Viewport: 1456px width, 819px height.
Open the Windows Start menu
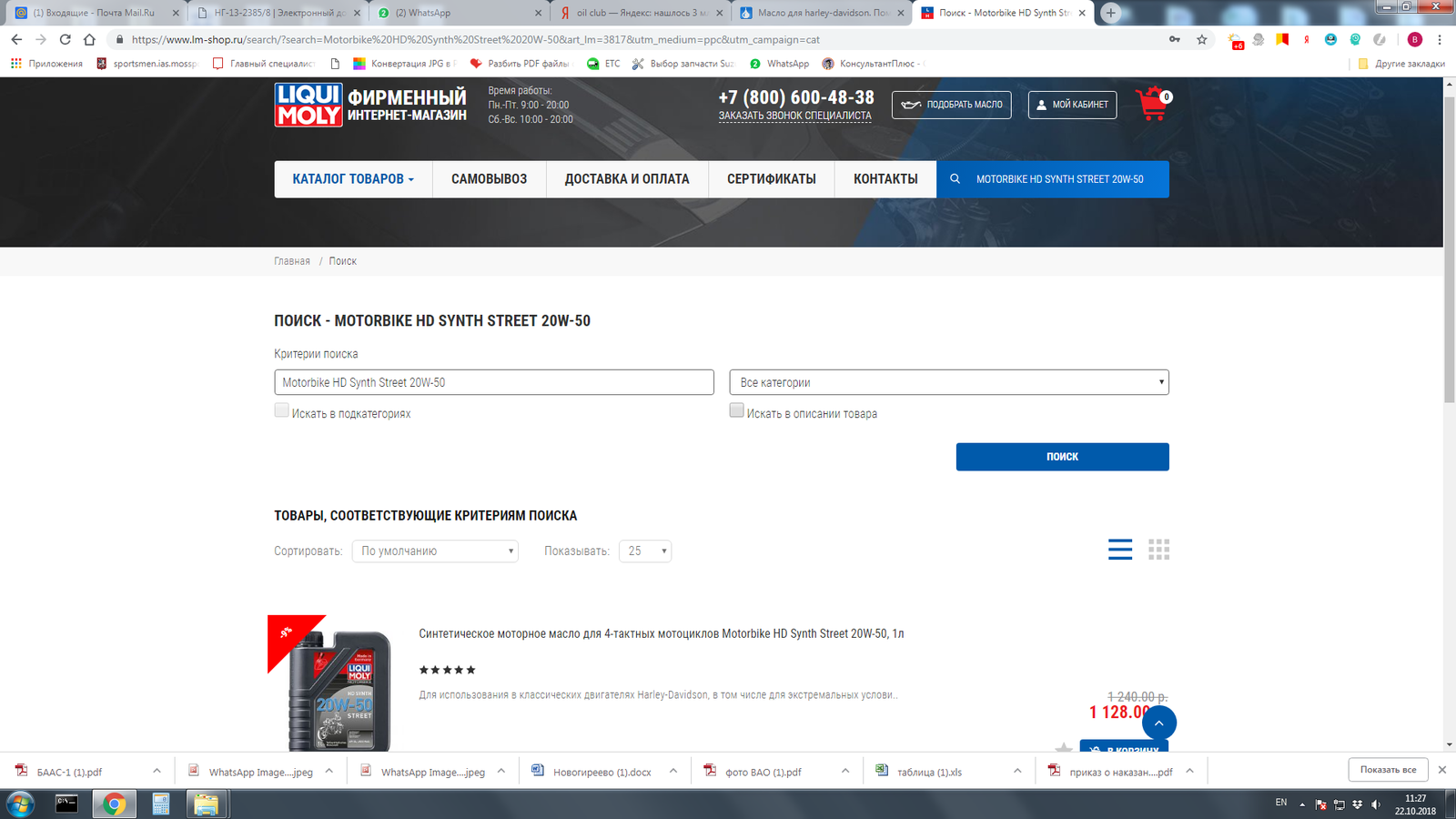point(20,804)
